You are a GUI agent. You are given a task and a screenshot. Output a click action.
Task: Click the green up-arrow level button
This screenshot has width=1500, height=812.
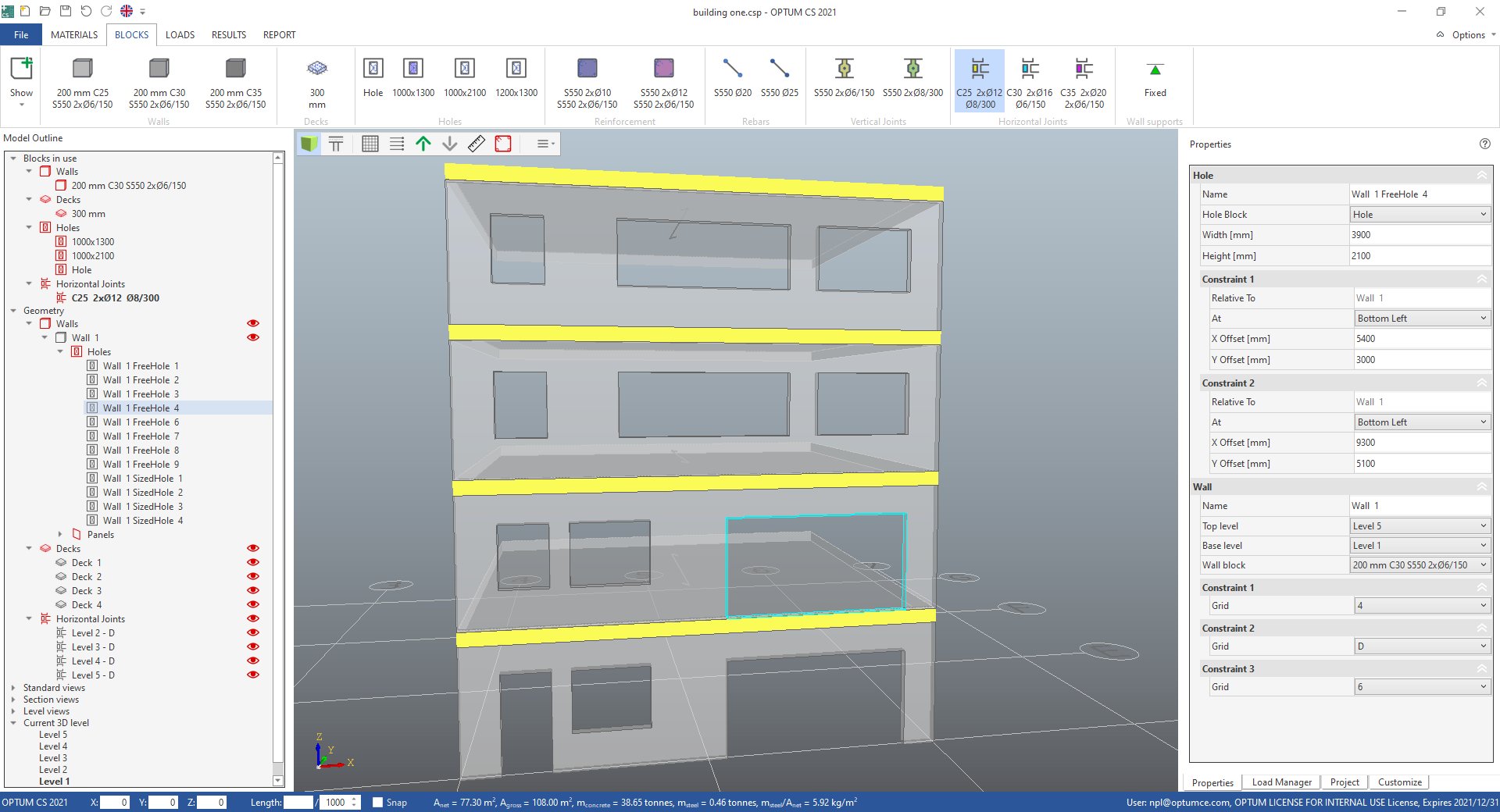pyautogui.click(x=423, y=144)
